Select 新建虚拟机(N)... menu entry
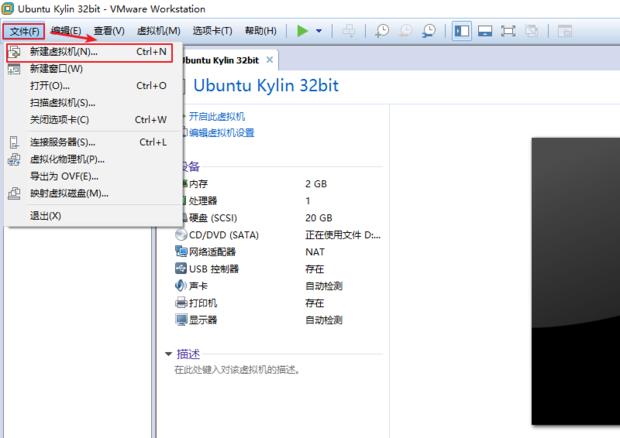Screen dimensions: 620x438 coord(90,52)
